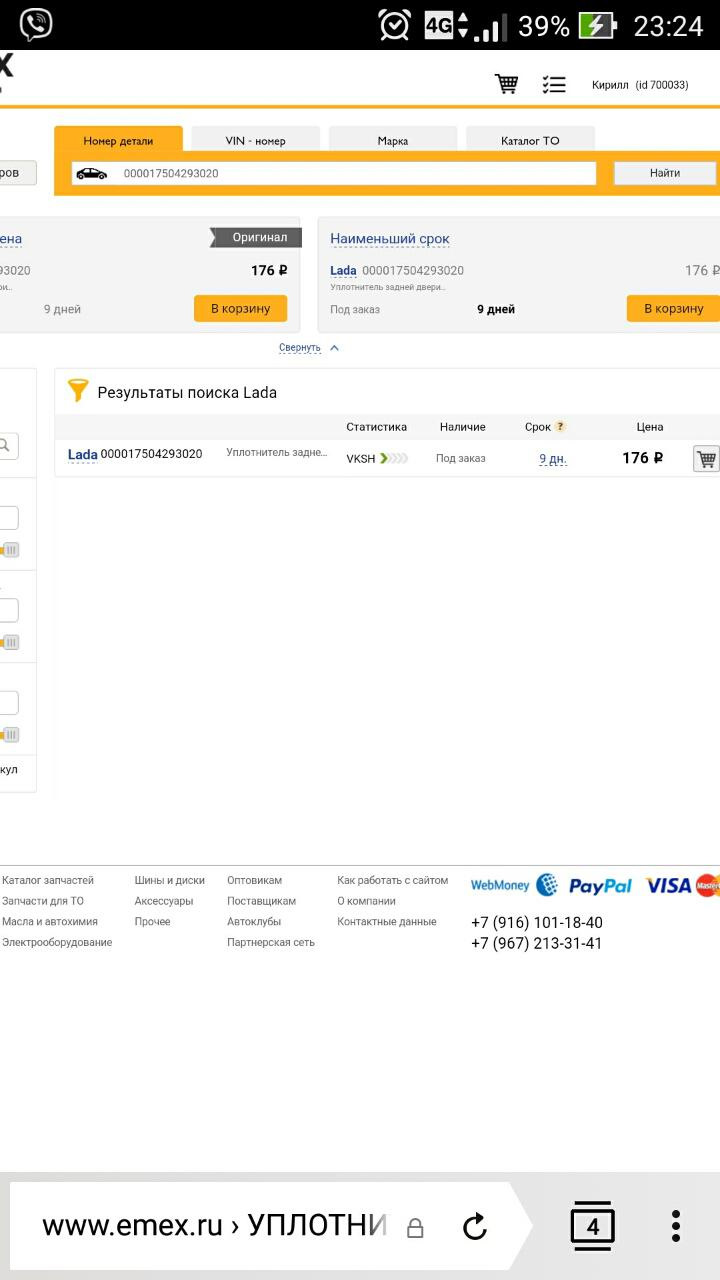Switch to the VIN - номер tab
Viewport: 720px width, 1280px height.
coord(256,141)
